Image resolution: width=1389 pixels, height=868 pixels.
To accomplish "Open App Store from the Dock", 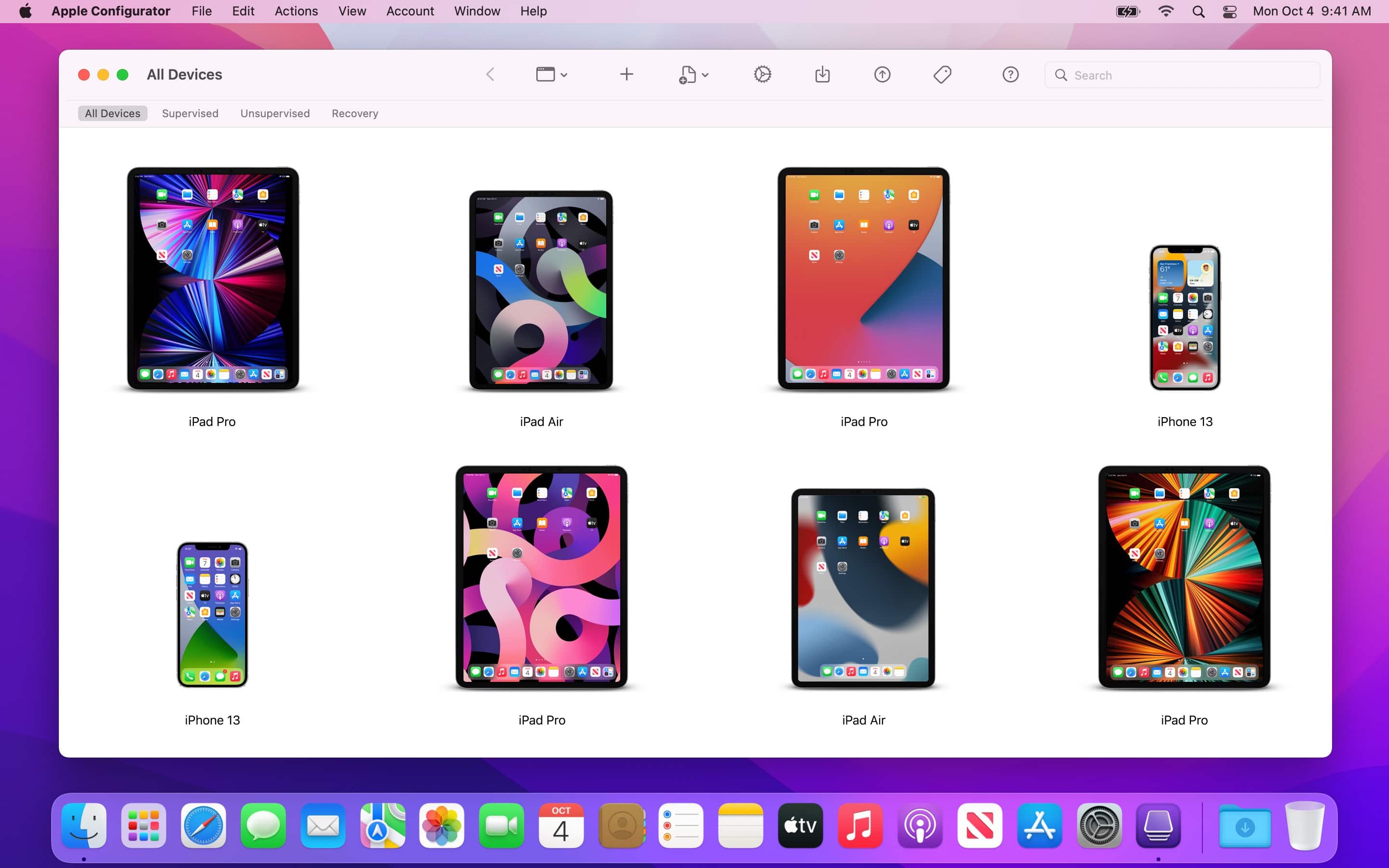I will 1040,825.
